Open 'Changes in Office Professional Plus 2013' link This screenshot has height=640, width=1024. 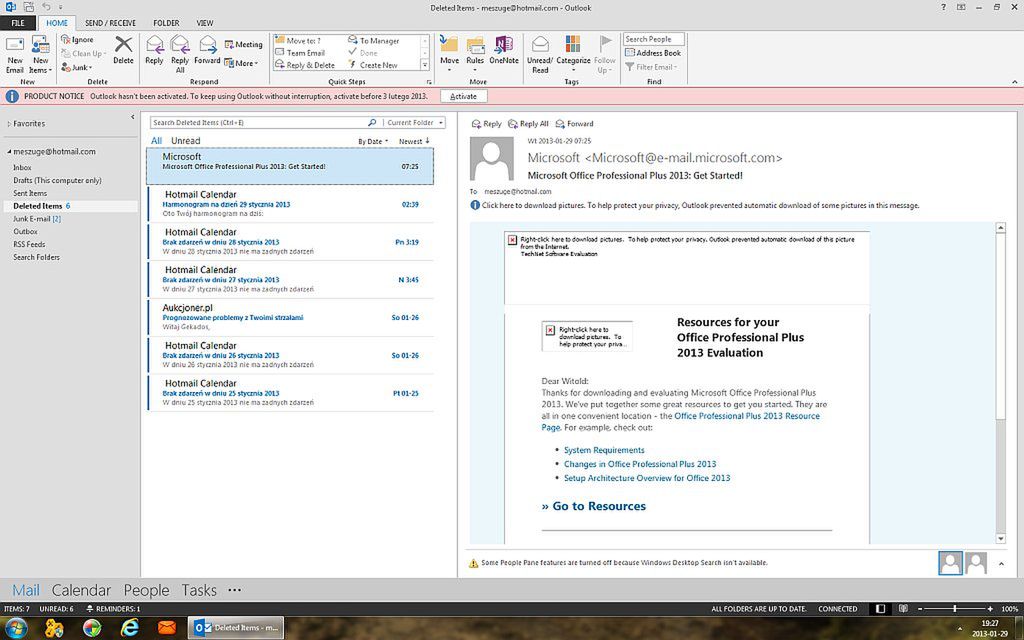point(640,464)
